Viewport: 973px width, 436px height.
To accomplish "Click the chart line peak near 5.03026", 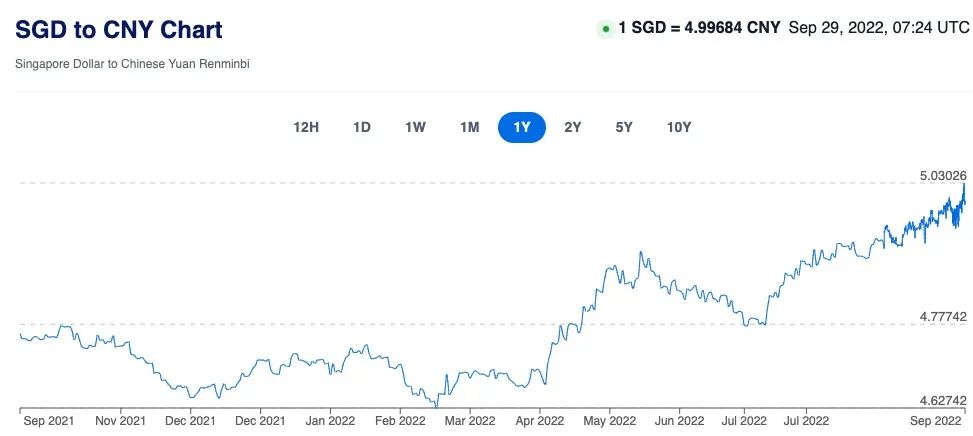I will 964,185.
